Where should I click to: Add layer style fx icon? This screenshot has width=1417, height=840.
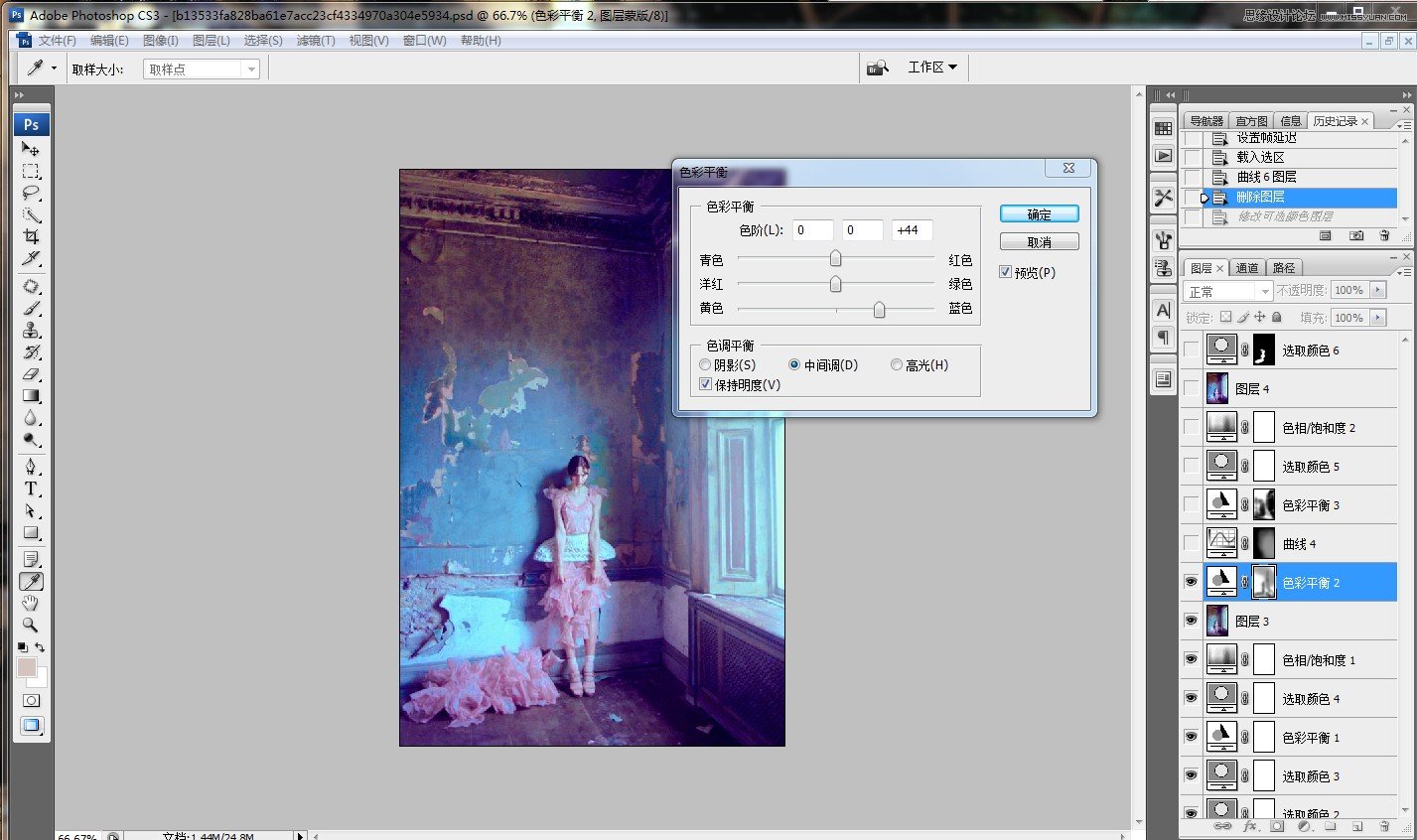(x=1250, y=825)
